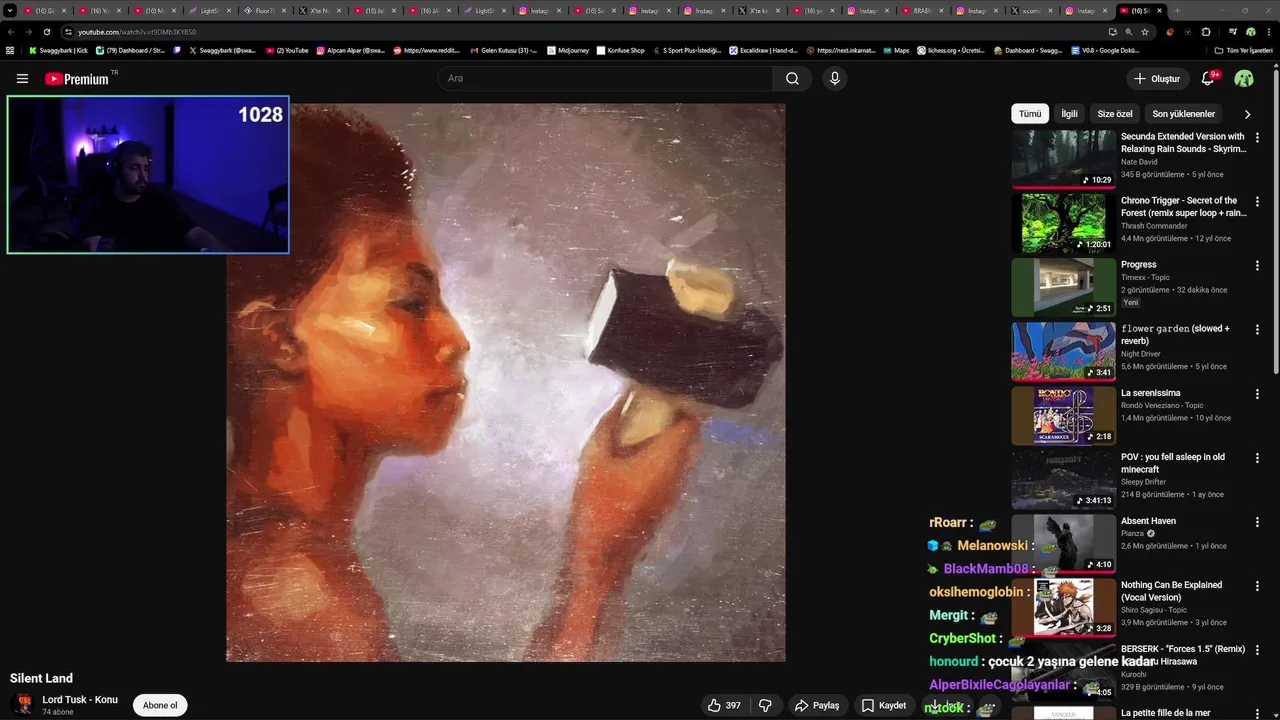Click in the Ara search field

pos(605,78)
